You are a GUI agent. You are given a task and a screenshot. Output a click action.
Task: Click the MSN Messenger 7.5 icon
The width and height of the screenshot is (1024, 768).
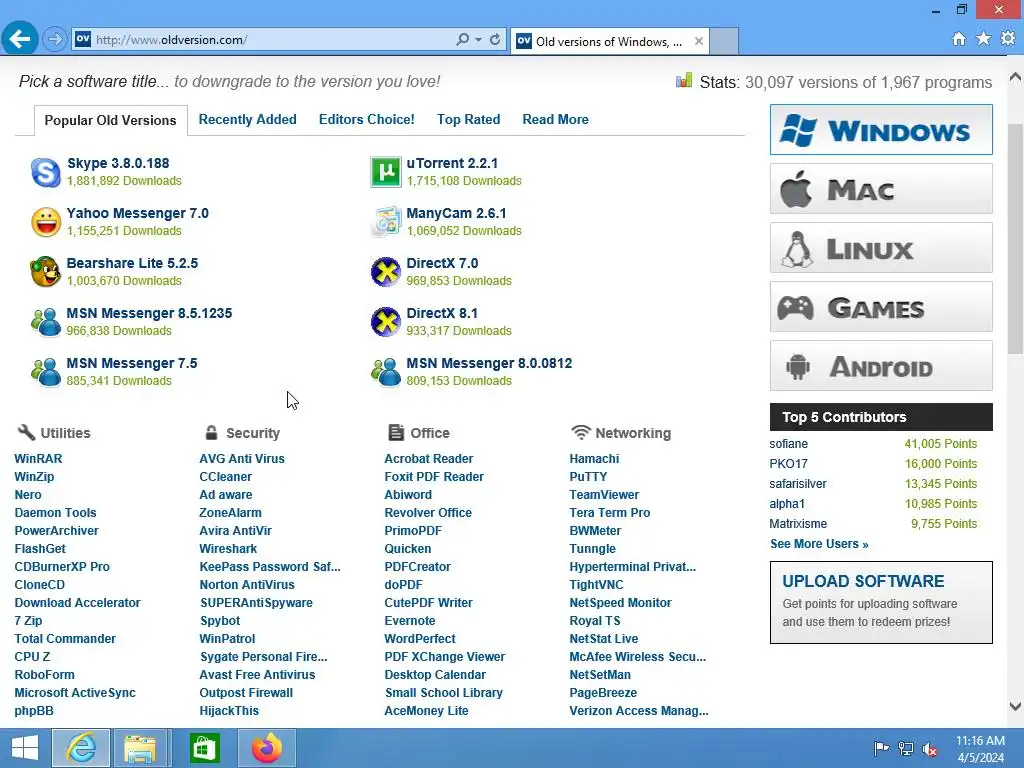[x=46, y=372]
